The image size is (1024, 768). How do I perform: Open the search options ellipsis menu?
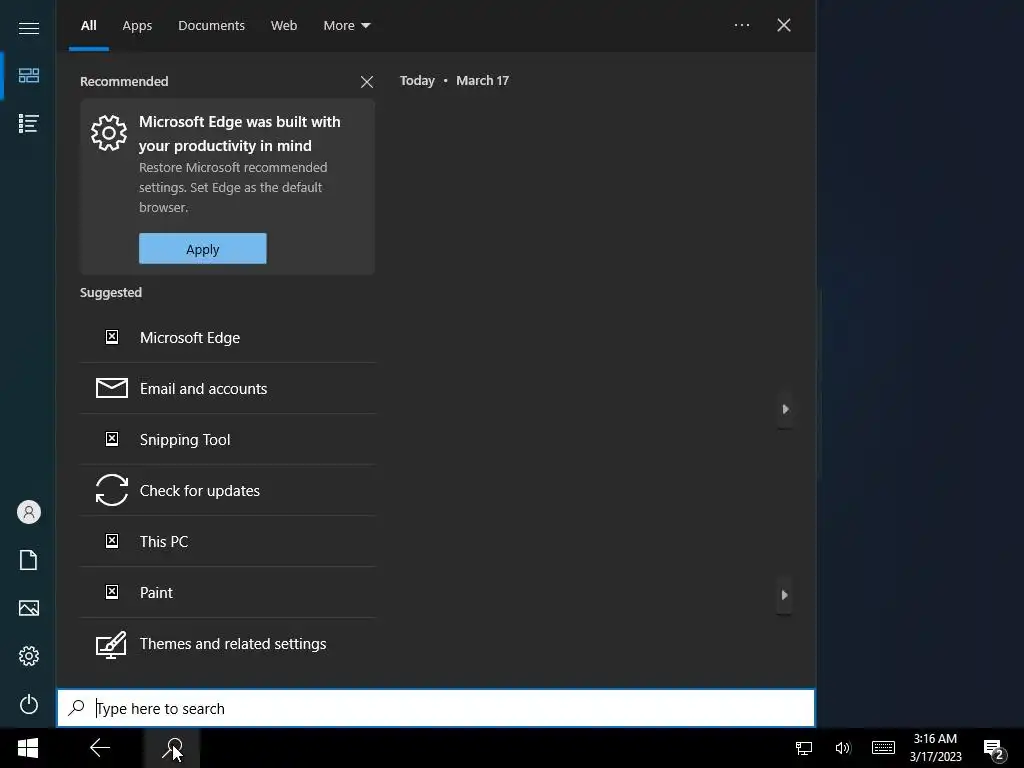(742, 25)
